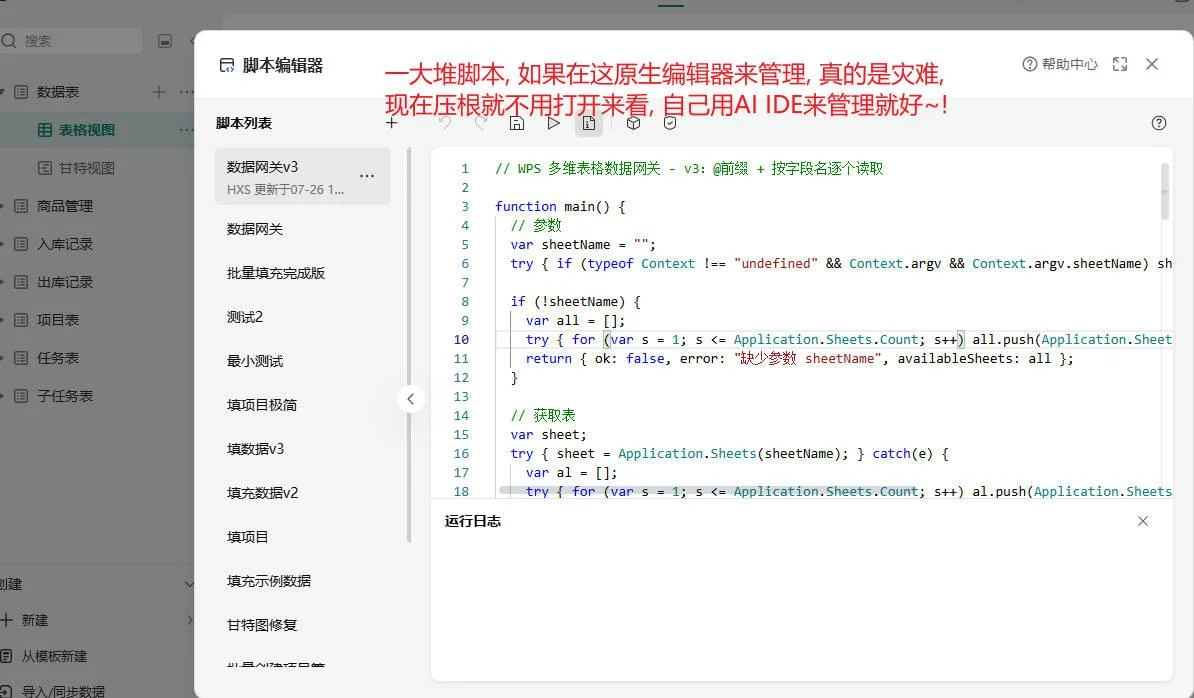Run the script with the play icon

pos(554,123)
